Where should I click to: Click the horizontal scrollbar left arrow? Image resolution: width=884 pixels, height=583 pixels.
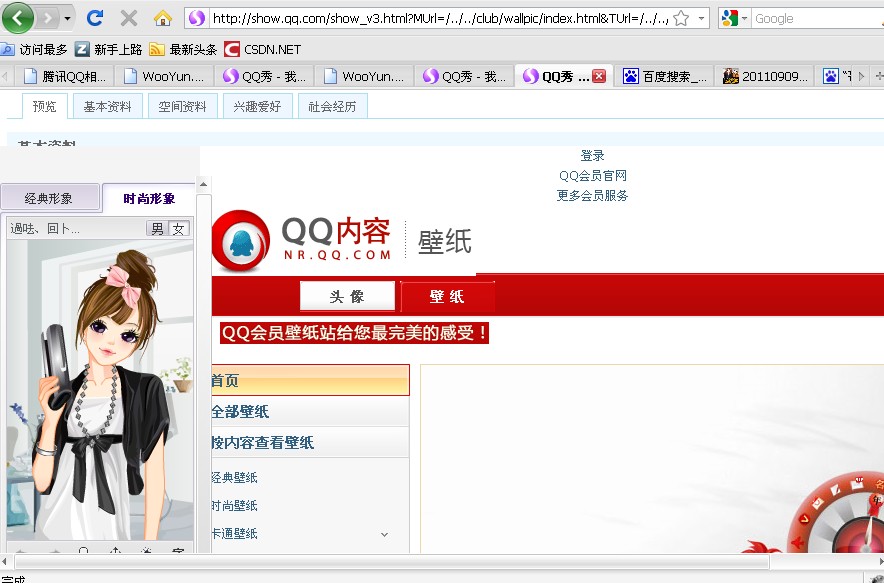pyautogui.click(x=5, y=562)
